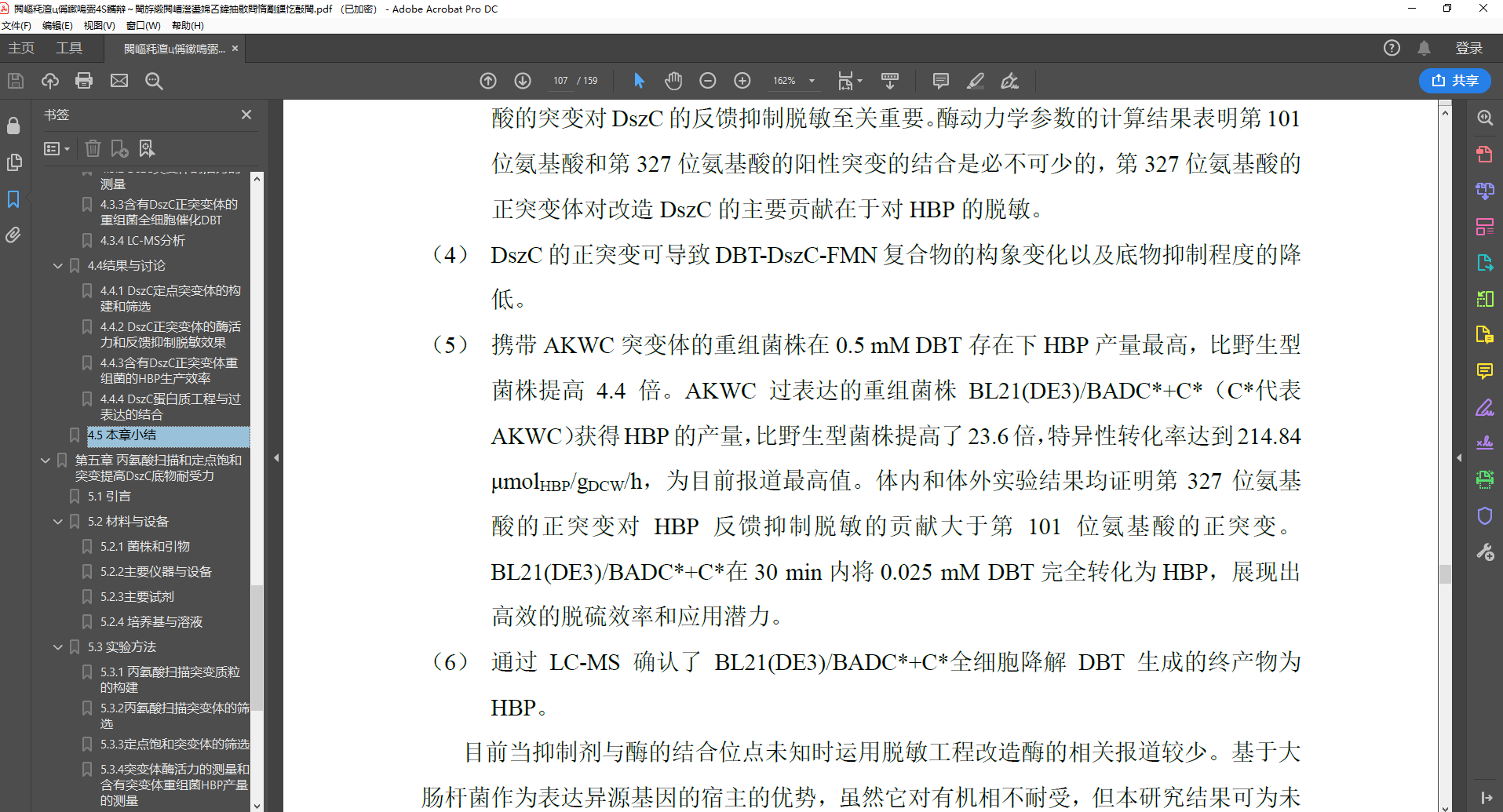The width and height of the screenshot is (1503, 812).
Task: Go to previous page arrow
Action: [488, 81]
